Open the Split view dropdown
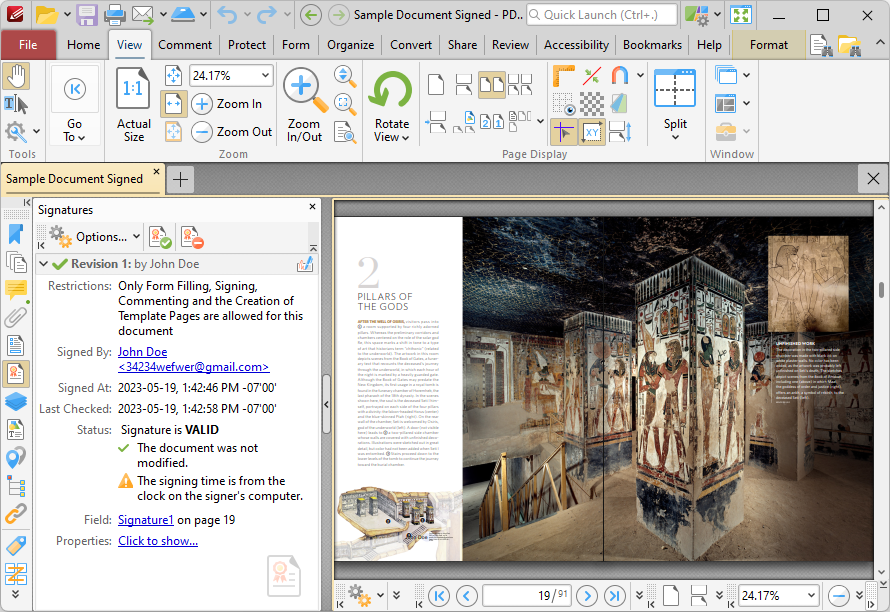Screen dimensions: 890x612 [675, 129]
